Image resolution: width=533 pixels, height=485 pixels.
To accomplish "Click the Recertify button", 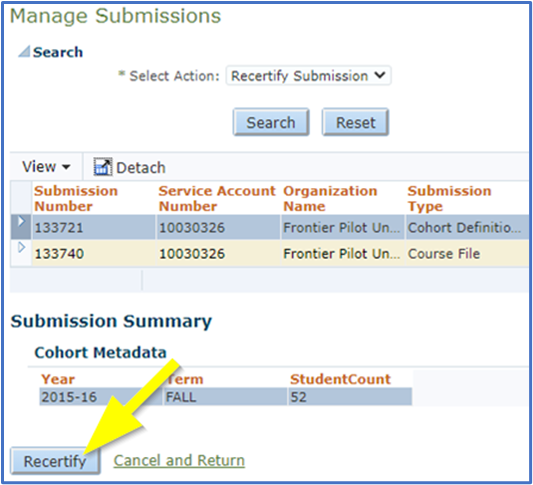I will pos(55,461).
